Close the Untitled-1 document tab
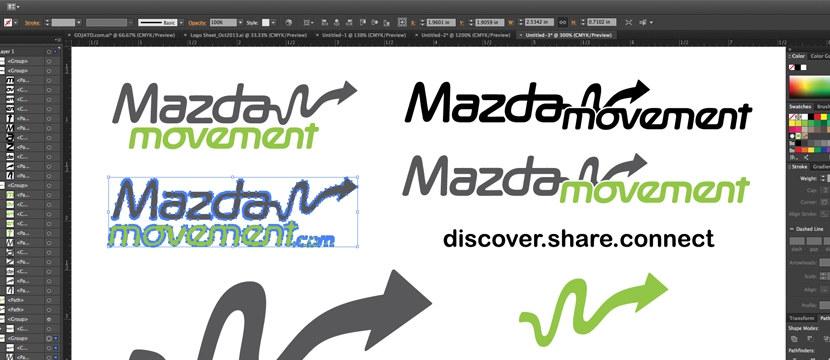830x360 pixels. coord(317,35)
